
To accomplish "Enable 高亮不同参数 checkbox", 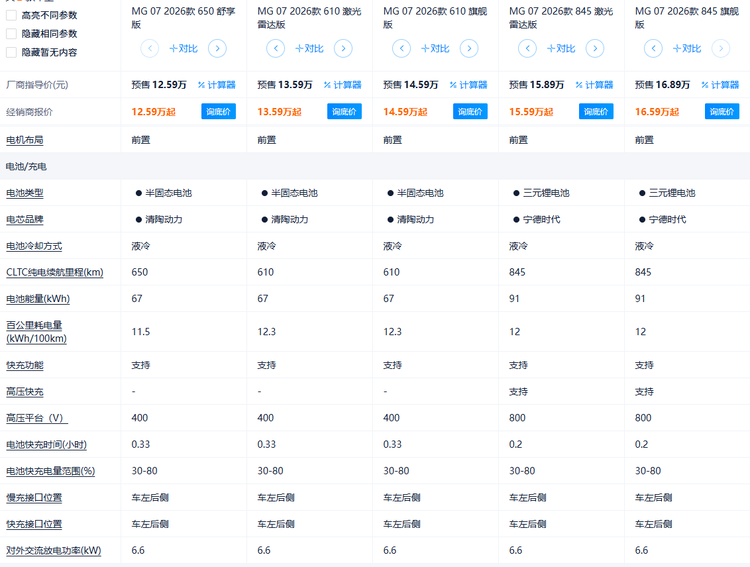I will pos(11,15).
